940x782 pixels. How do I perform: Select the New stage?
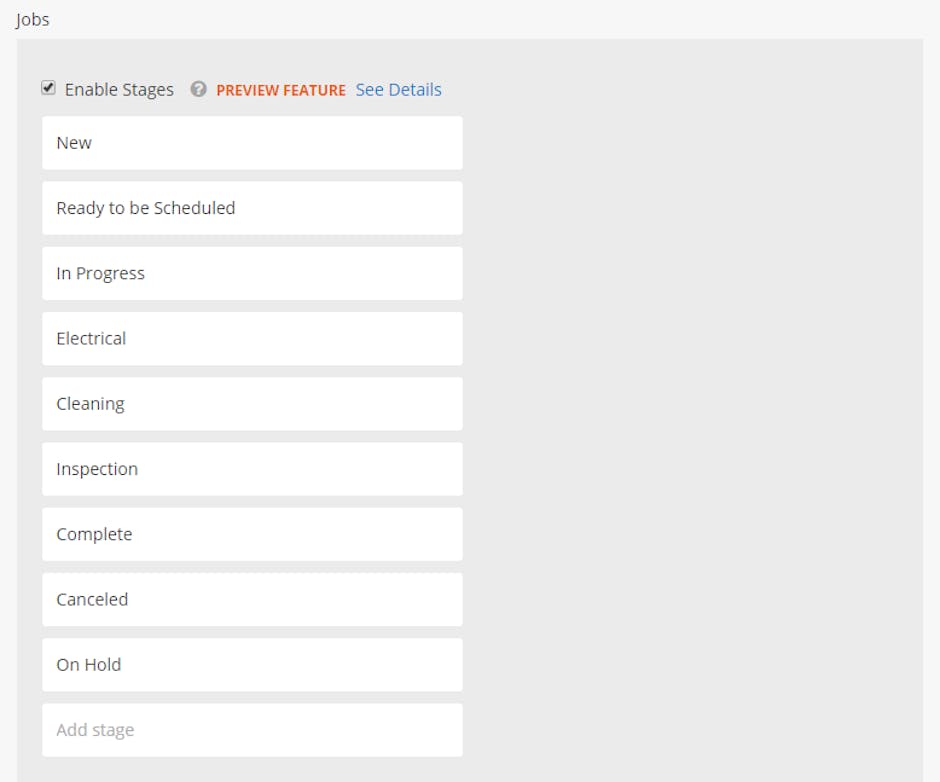pos(251,142)
